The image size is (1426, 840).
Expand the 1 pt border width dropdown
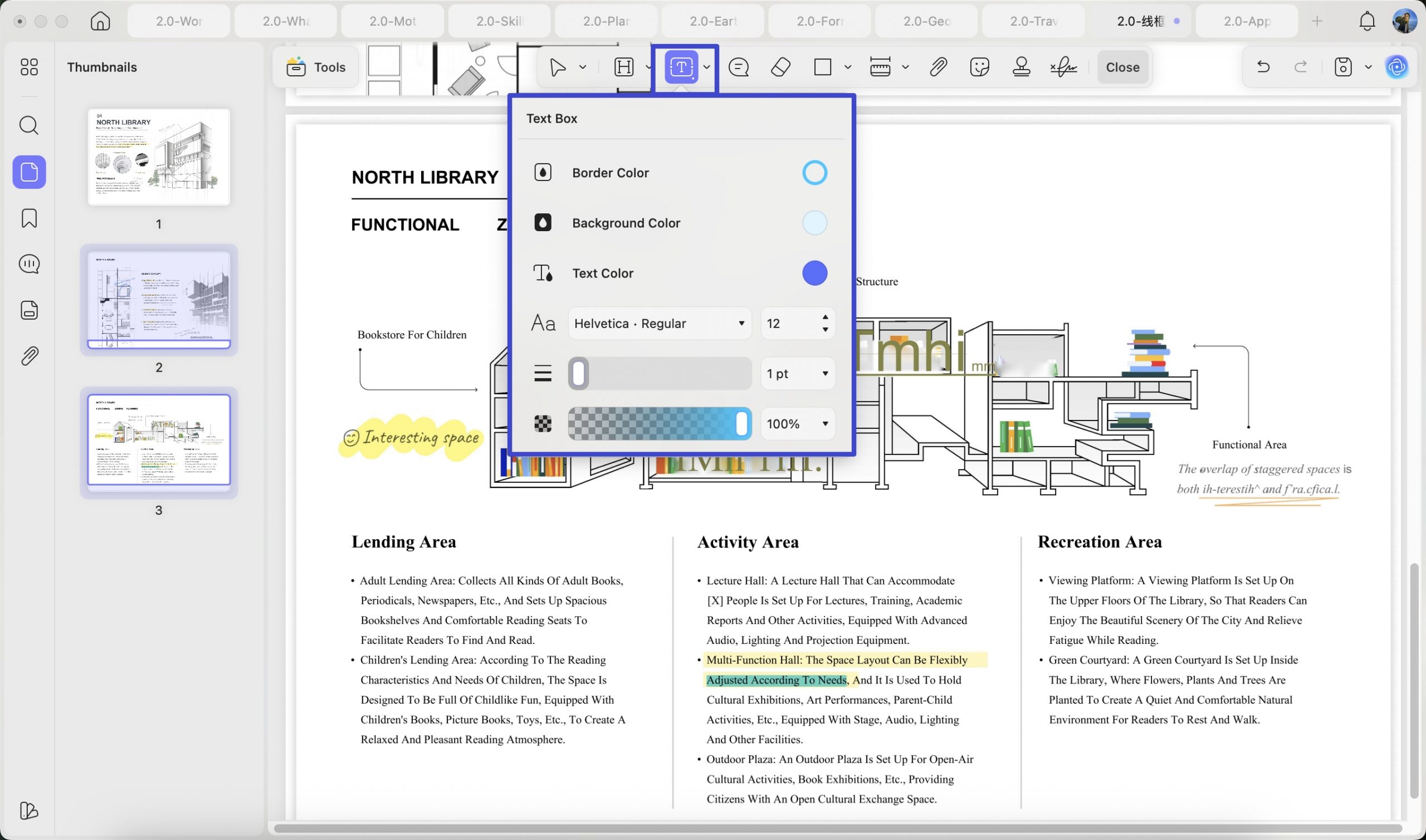pos(797,374)
